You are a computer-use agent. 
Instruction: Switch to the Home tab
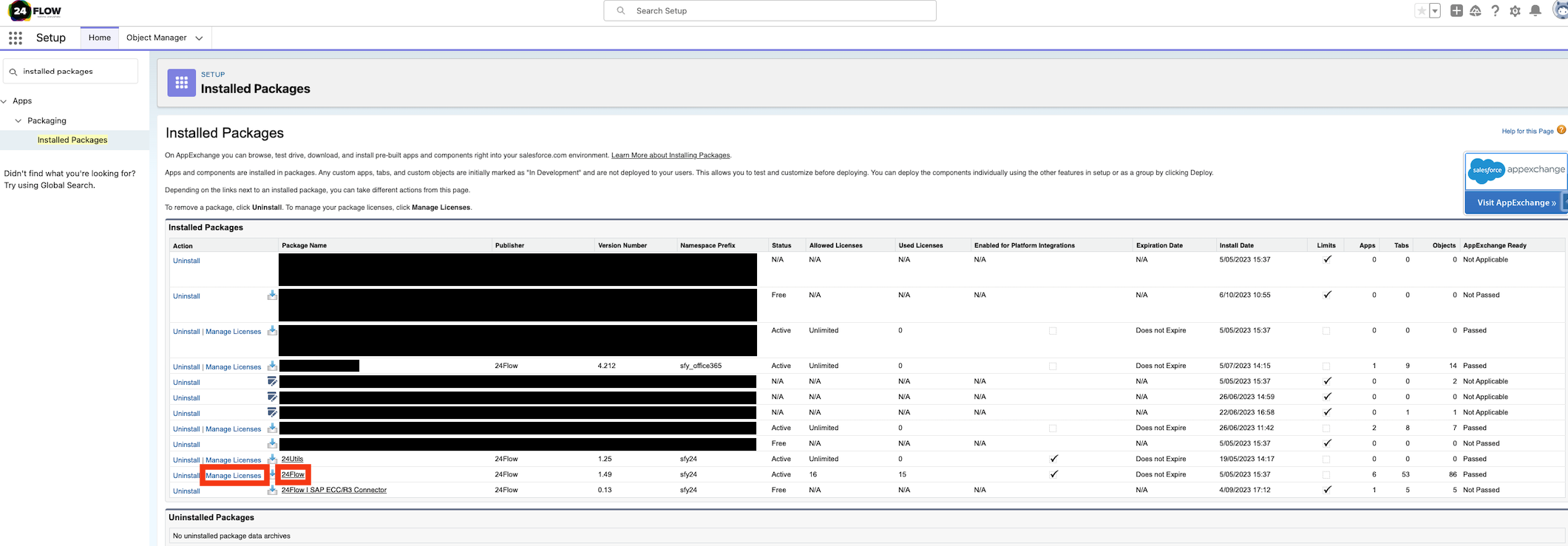[99, 38]
